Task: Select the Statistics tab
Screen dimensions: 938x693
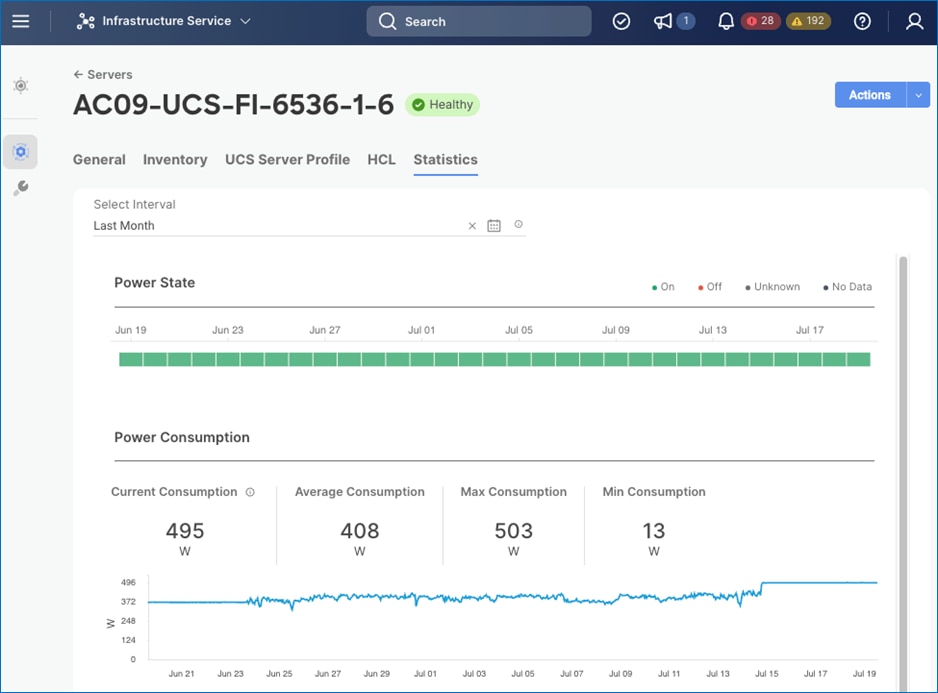Action: (446, 160)
